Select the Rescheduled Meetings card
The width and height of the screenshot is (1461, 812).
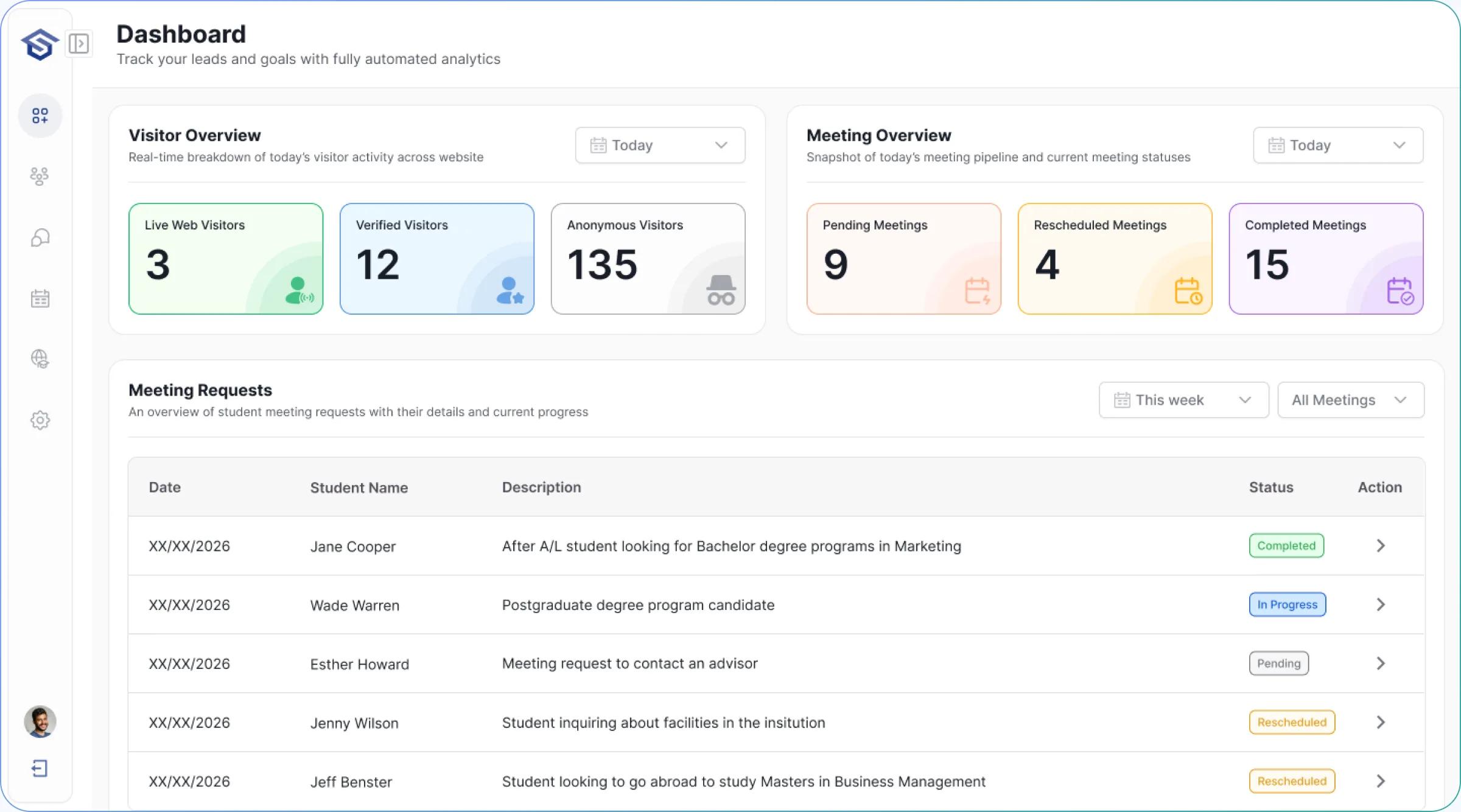[1115, 259]
